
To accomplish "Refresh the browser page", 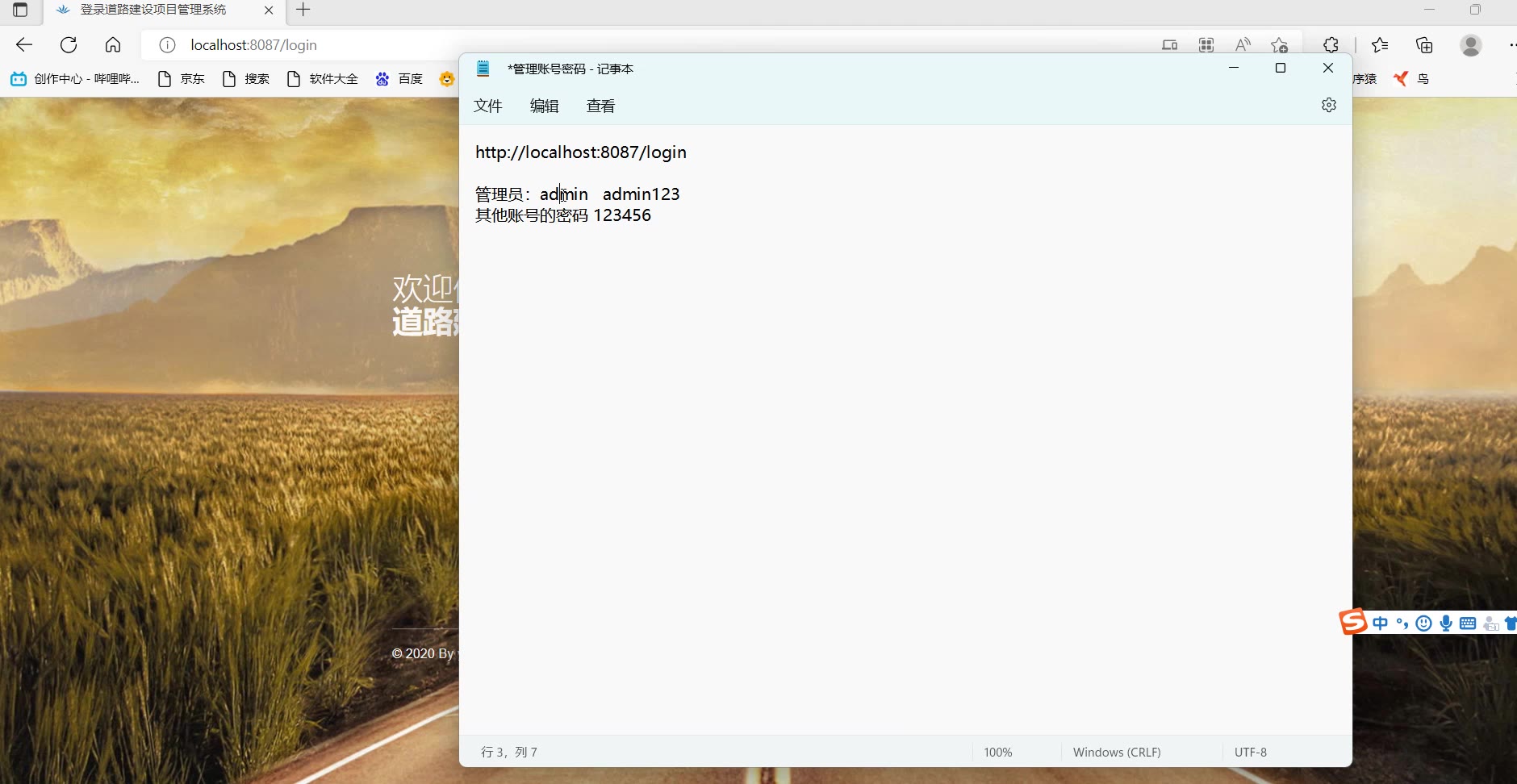I will click(x=69, y=45).
